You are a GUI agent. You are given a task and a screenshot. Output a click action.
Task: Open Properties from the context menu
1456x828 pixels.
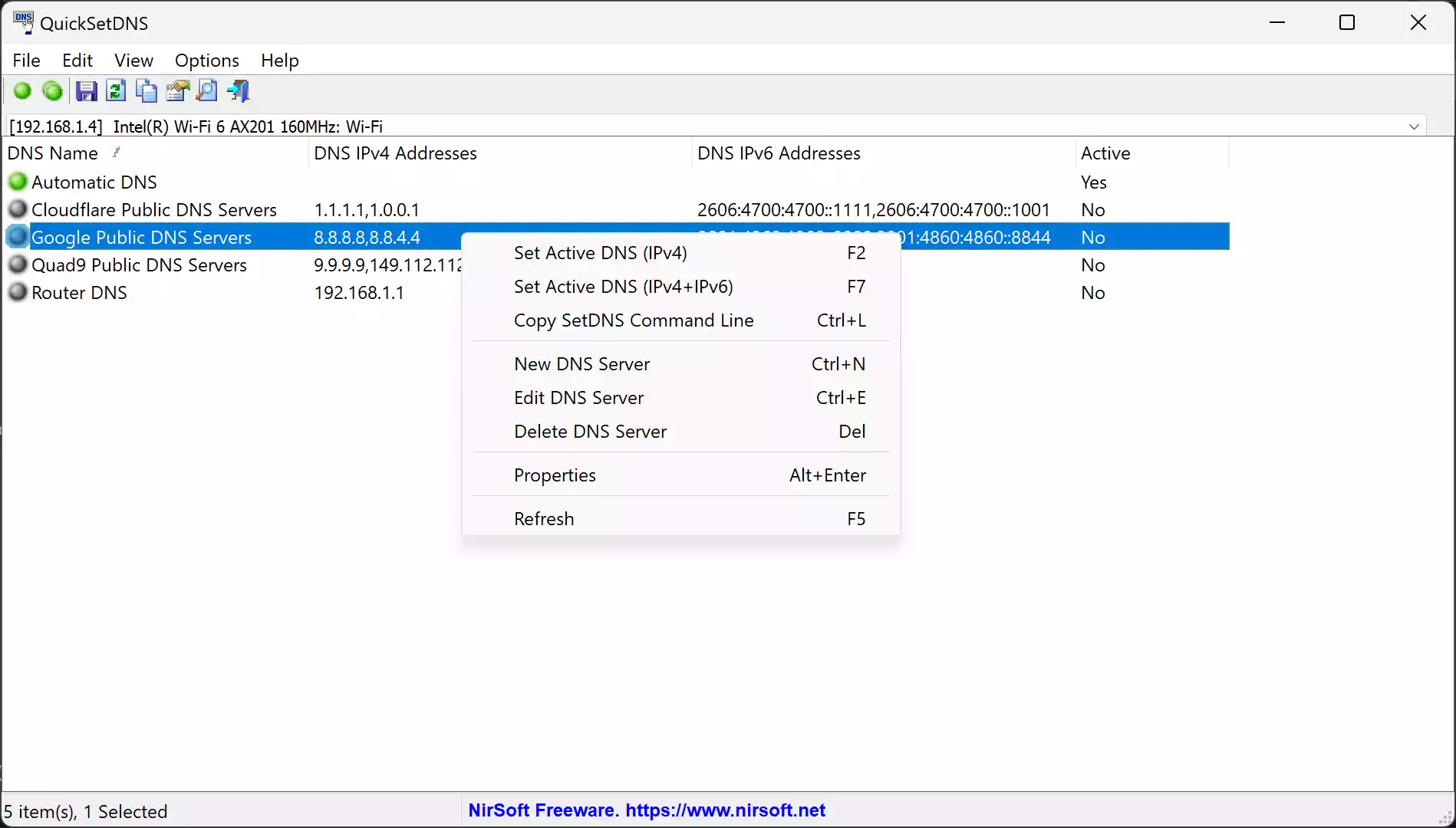pos(680,475)
